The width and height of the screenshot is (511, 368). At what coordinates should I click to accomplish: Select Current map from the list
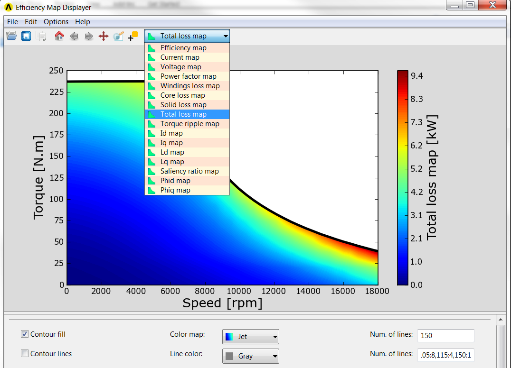(187, 57)
